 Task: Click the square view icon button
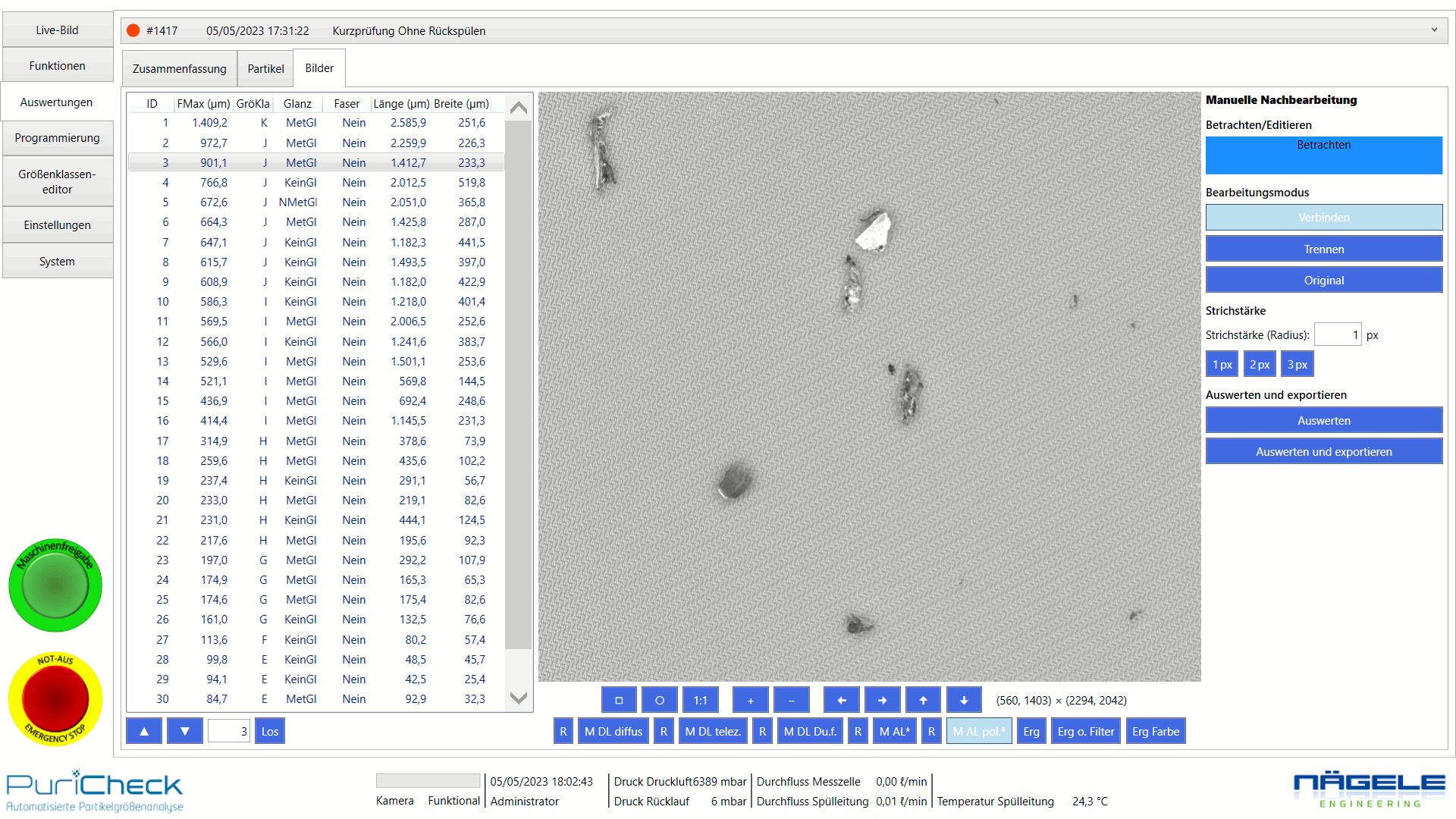point(619,700)
